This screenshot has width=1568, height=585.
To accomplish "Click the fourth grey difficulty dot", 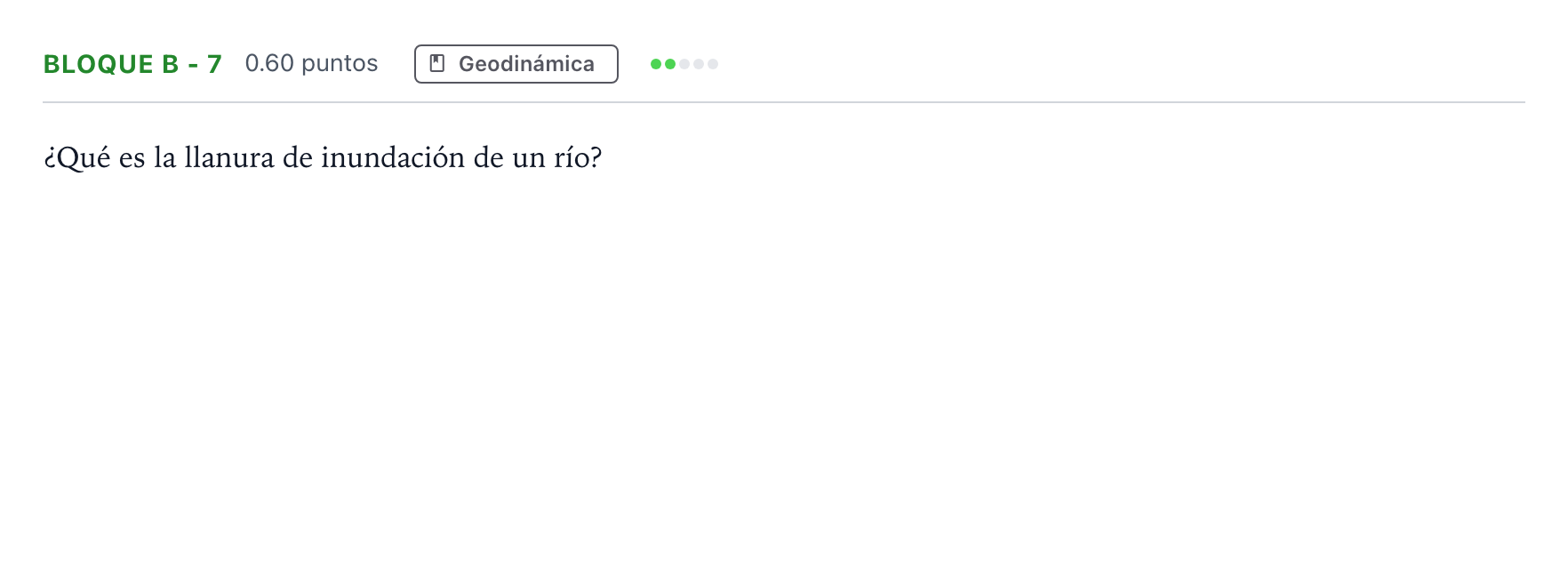I will [699, 64].
